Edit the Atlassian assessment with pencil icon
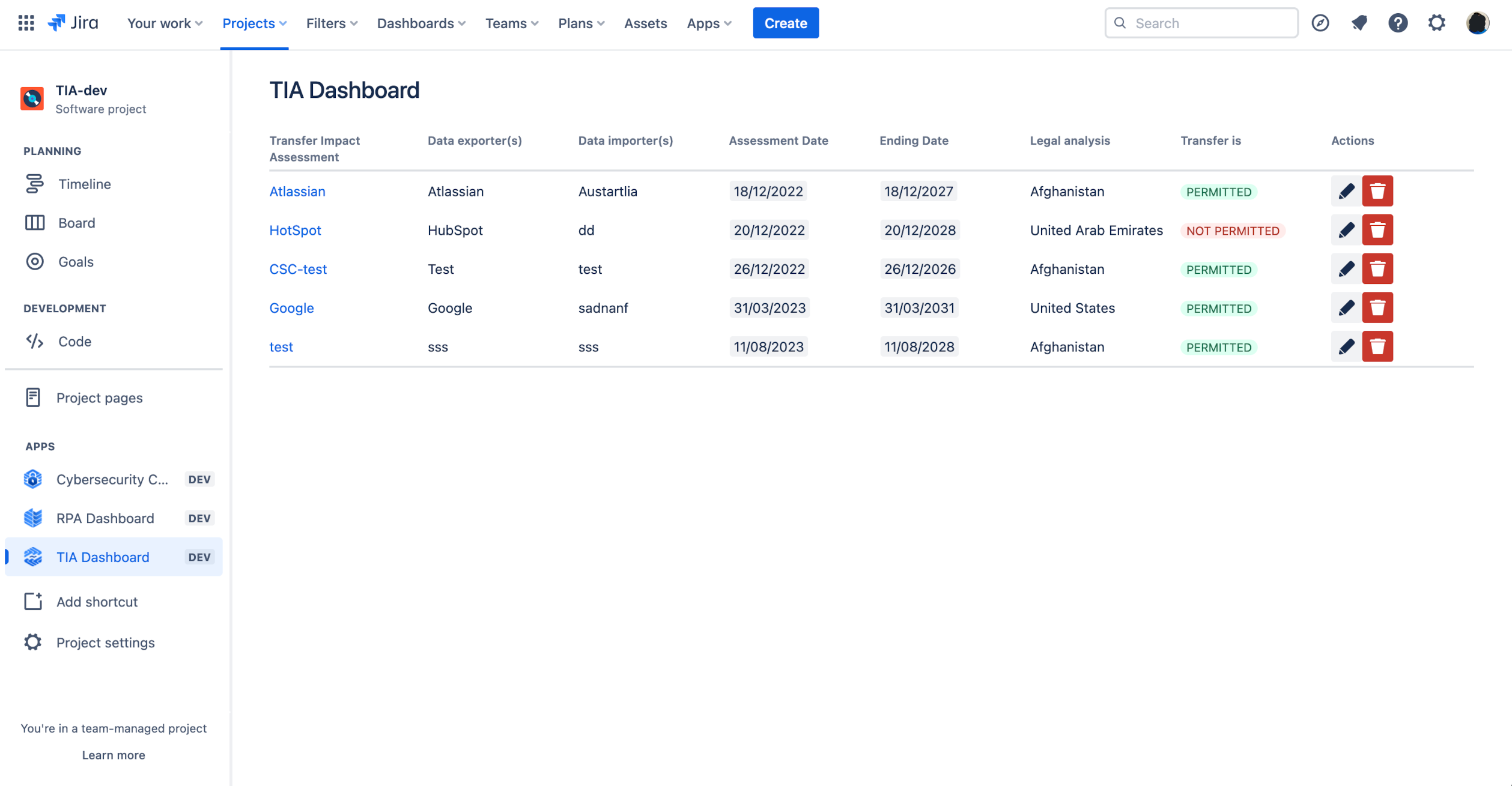Screen dimensions: 1512x786 [x=1346, y=191]
